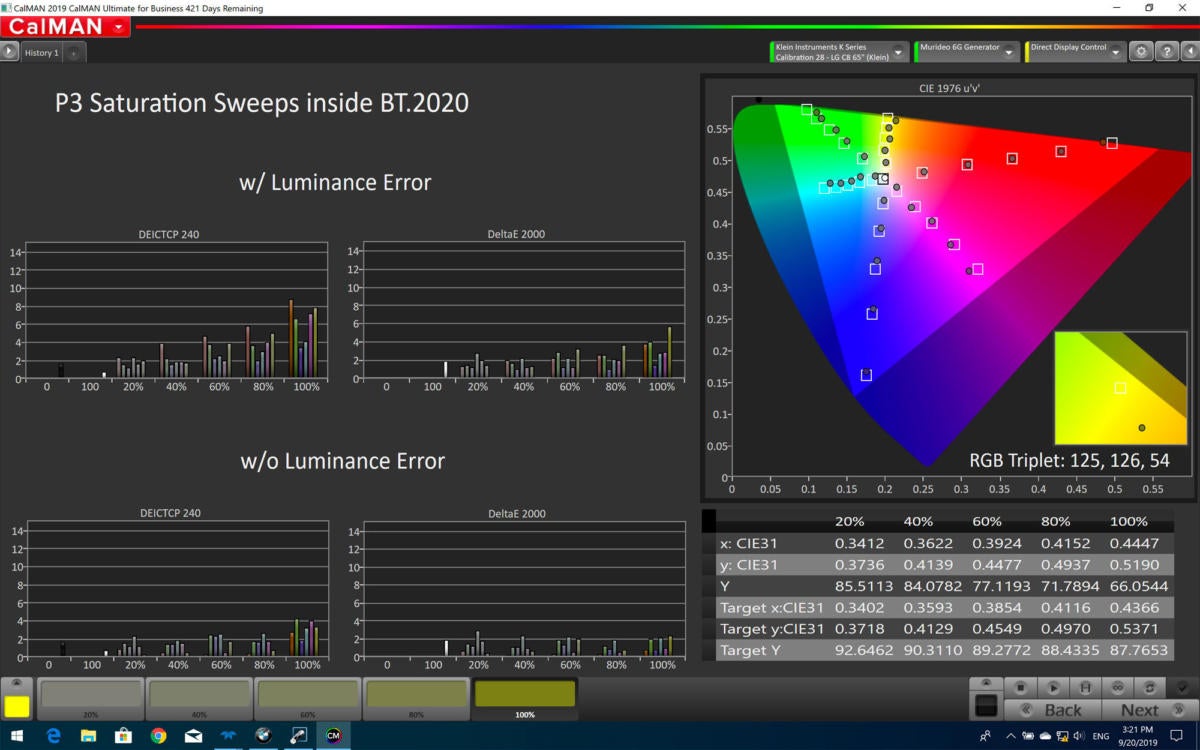Open Microsoft Edge from taskbar
1200x750 pixels.
pos(53,736)
